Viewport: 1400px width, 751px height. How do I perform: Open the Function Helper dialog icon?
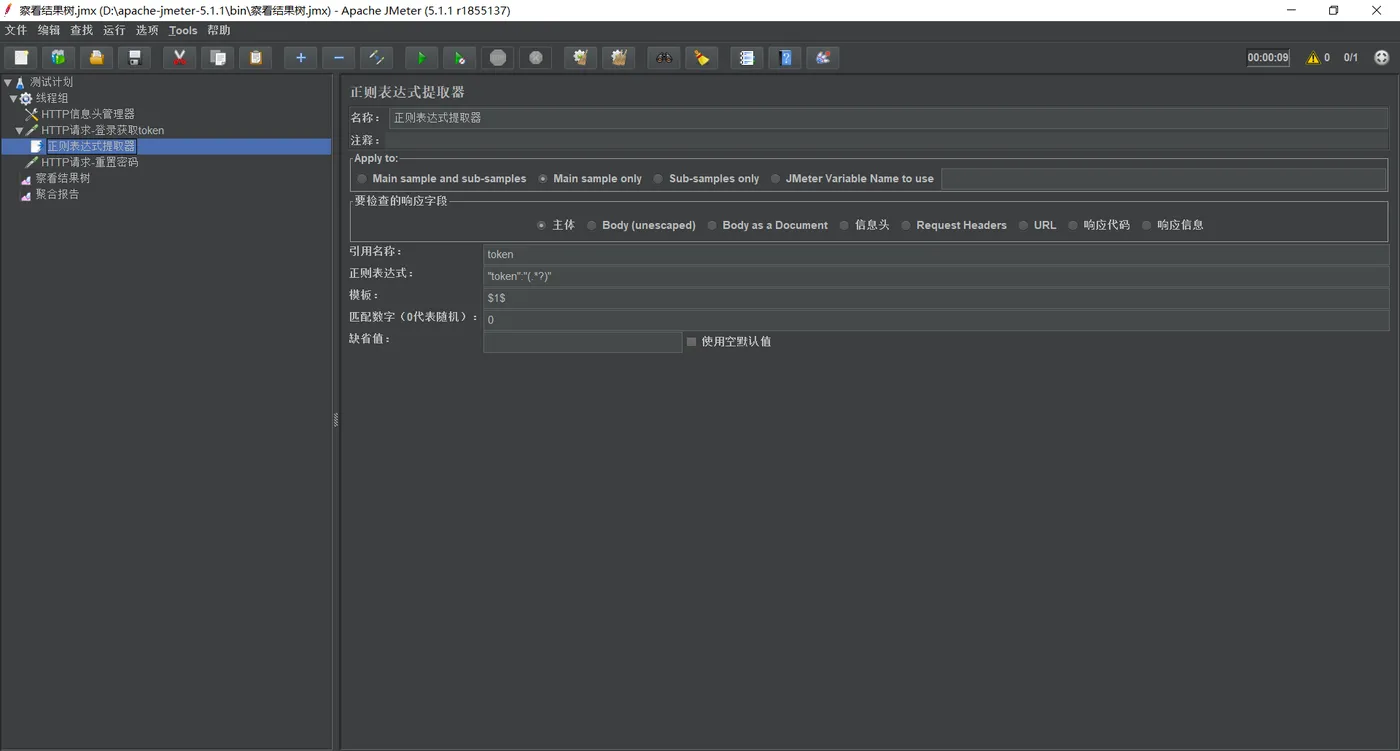[x=746, y=58]
